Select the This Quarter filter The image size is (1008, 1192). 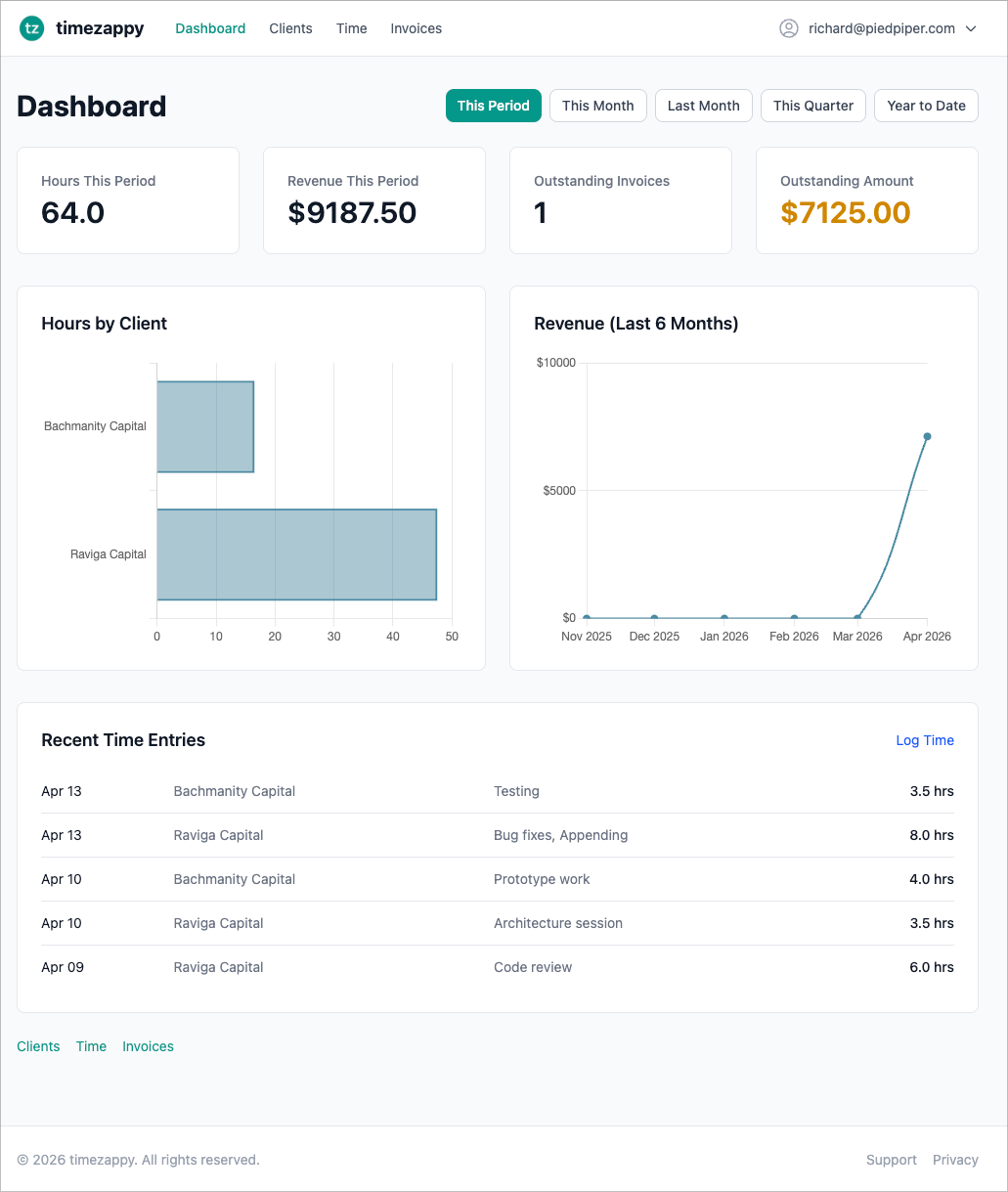pos(813,106)
